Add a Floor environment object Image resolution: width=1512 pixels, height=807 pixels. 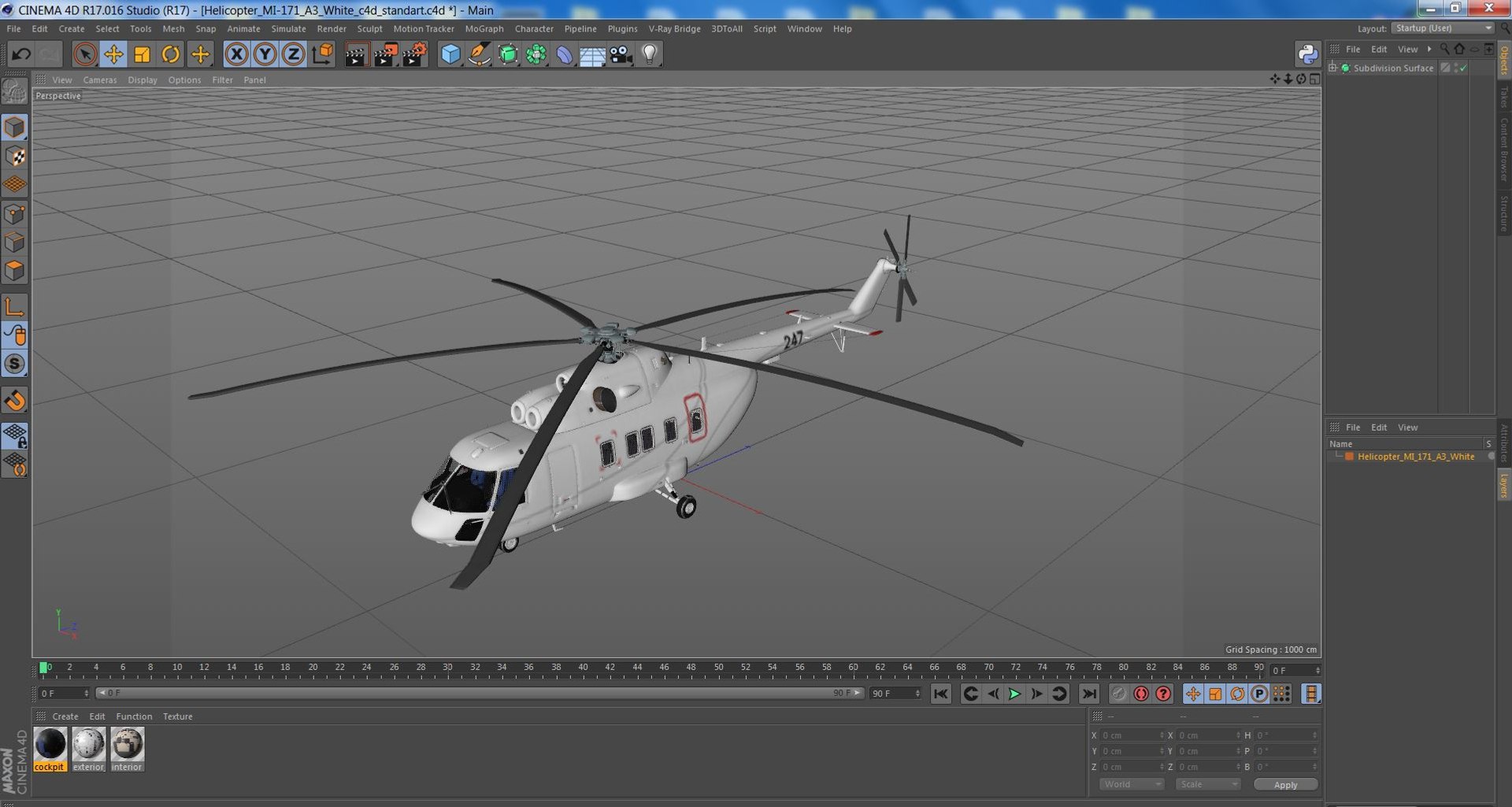(x=592, y=54)
